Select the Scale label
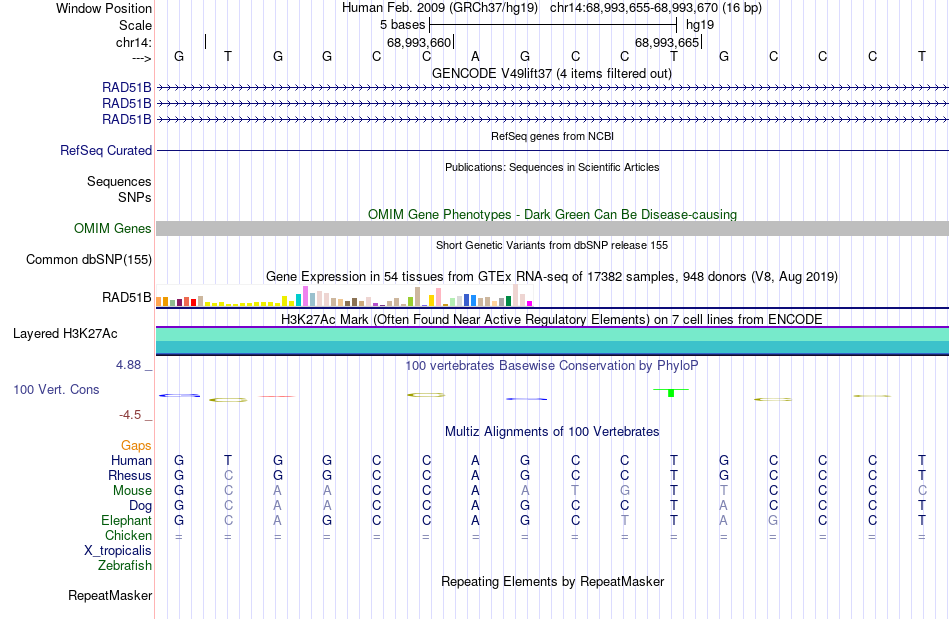The width and height of the screenshot is (950, 619). tap(135, 25)
